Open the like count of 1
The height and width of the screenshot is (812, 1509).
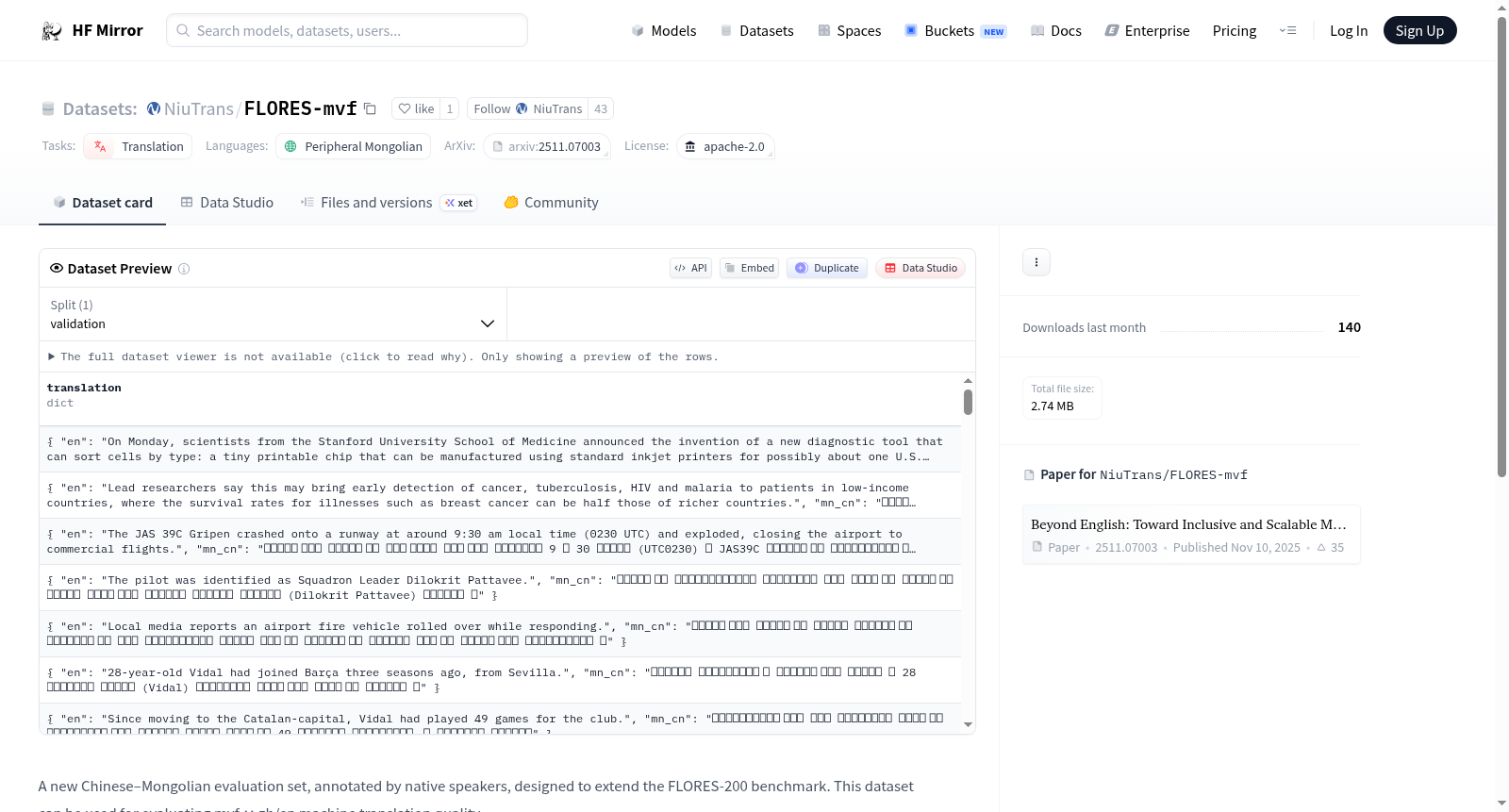pos(450,109)
